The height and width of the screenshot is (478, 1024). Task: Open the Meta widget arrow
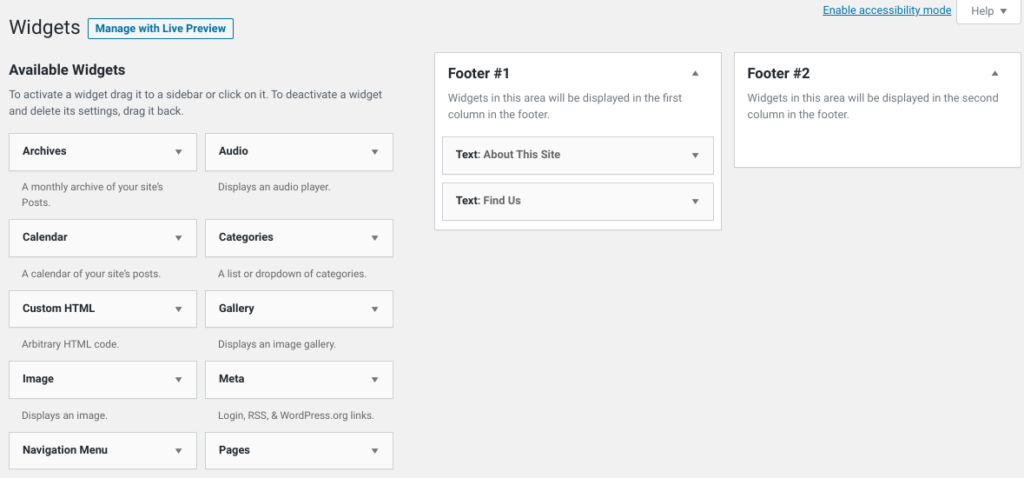click(x=375, y=379)
